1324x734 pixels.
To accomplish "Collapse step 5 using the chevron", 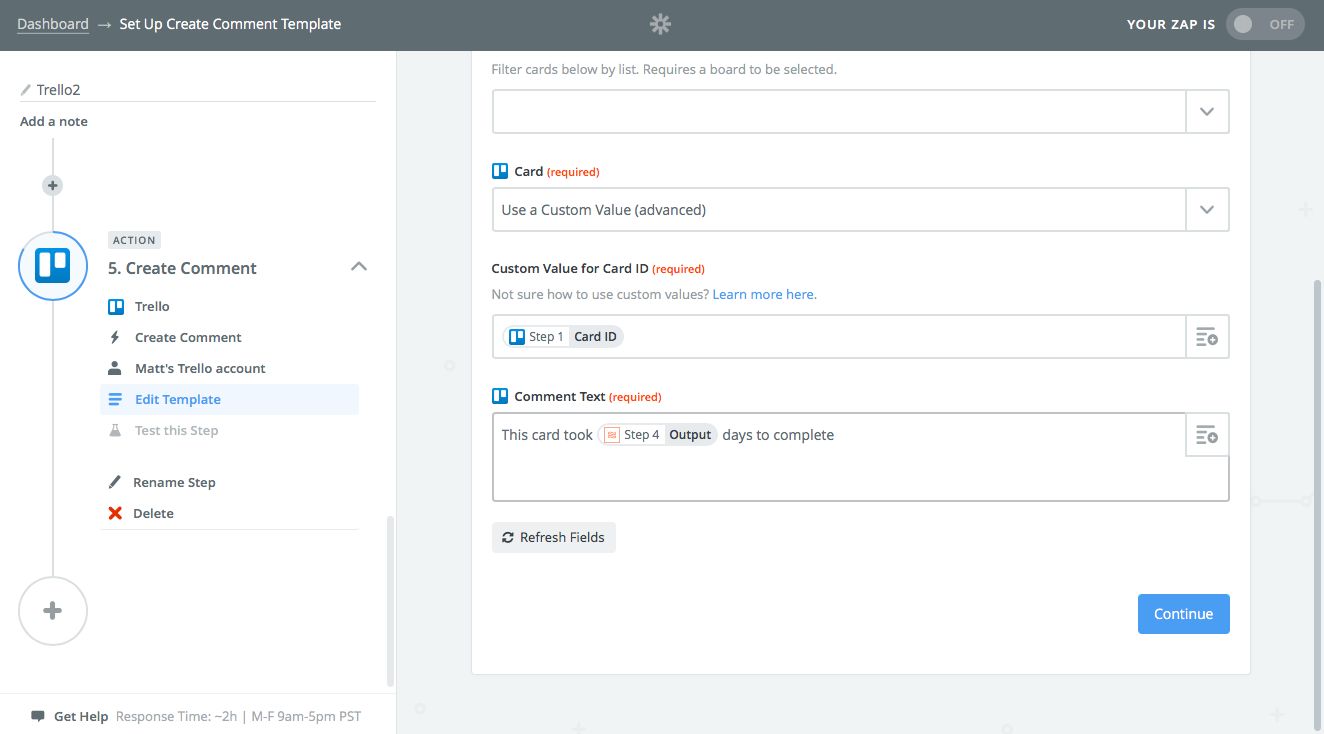I will 359,266.
